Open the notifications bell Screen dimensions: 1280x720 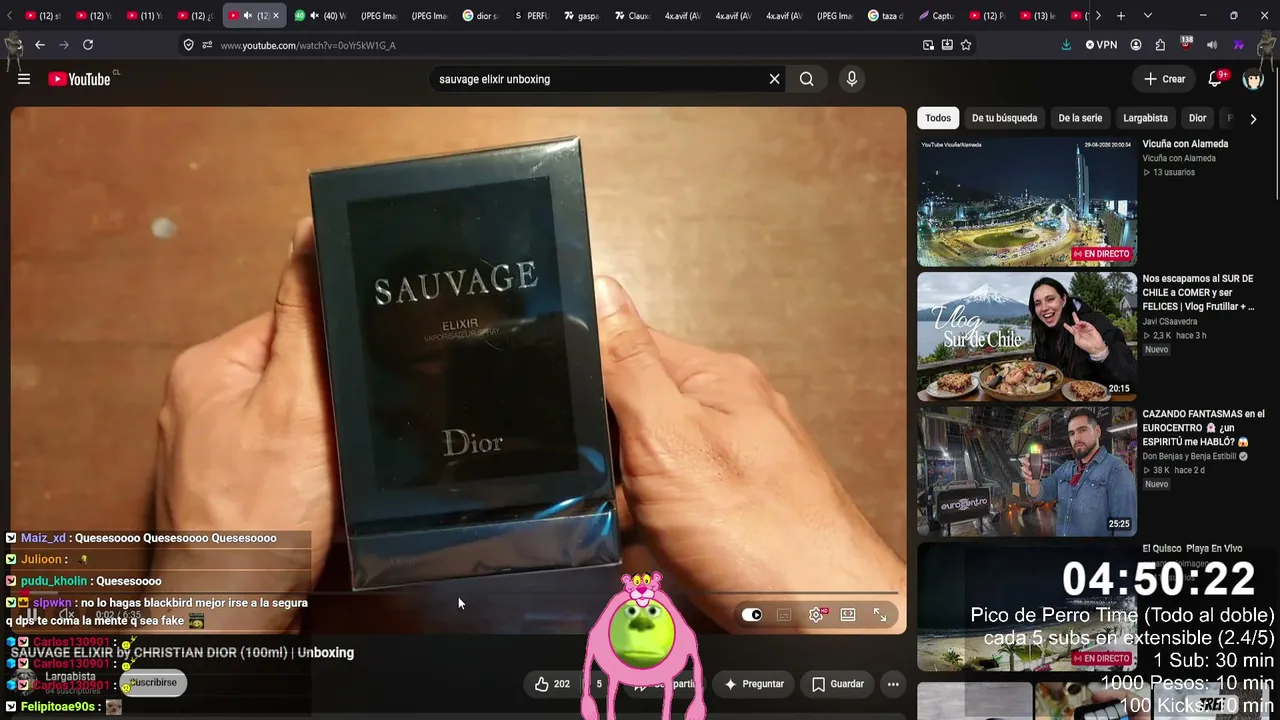[1215, 79]
